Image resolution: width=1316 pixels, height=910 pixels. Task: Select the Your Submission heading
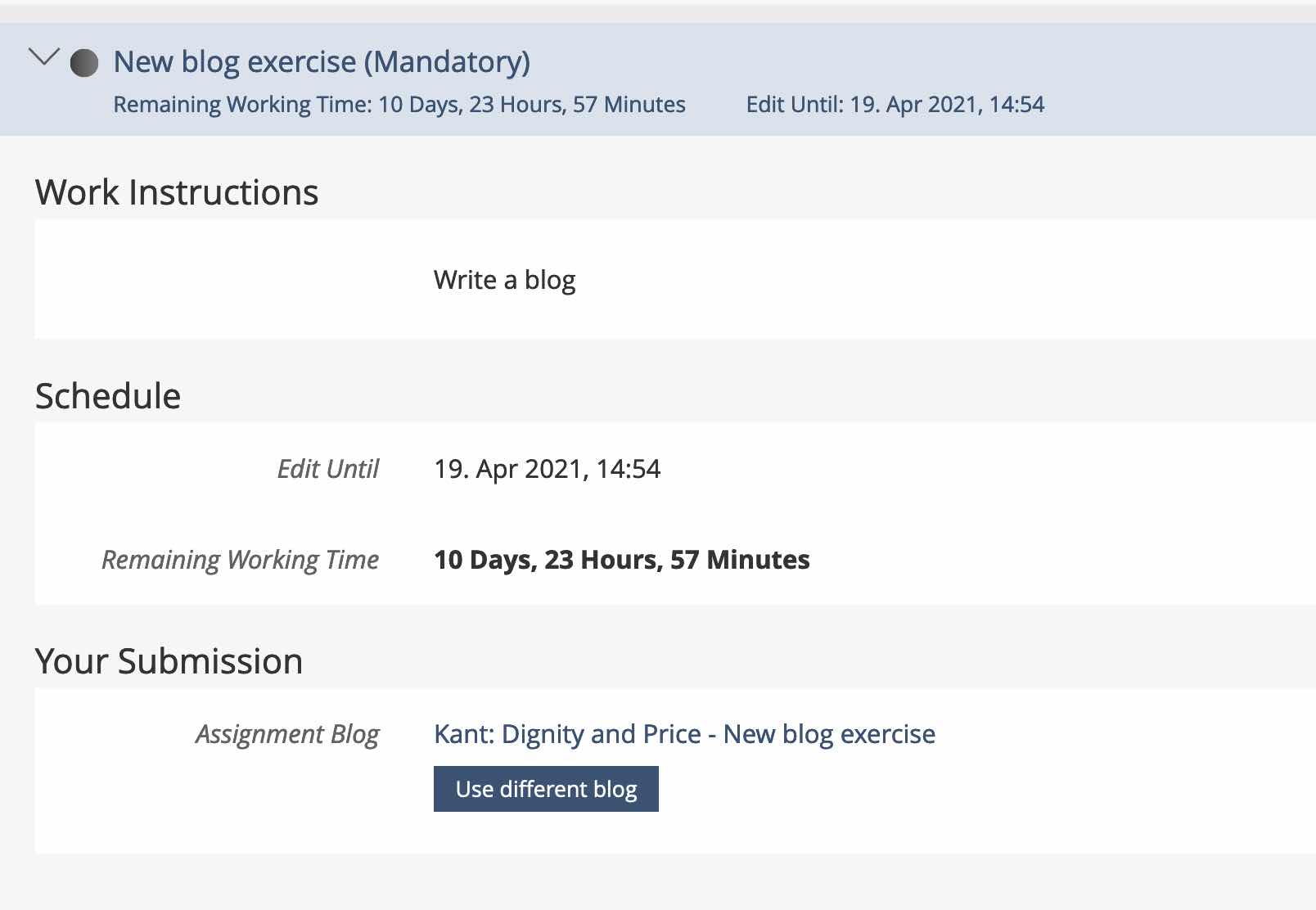pos(169,662)
